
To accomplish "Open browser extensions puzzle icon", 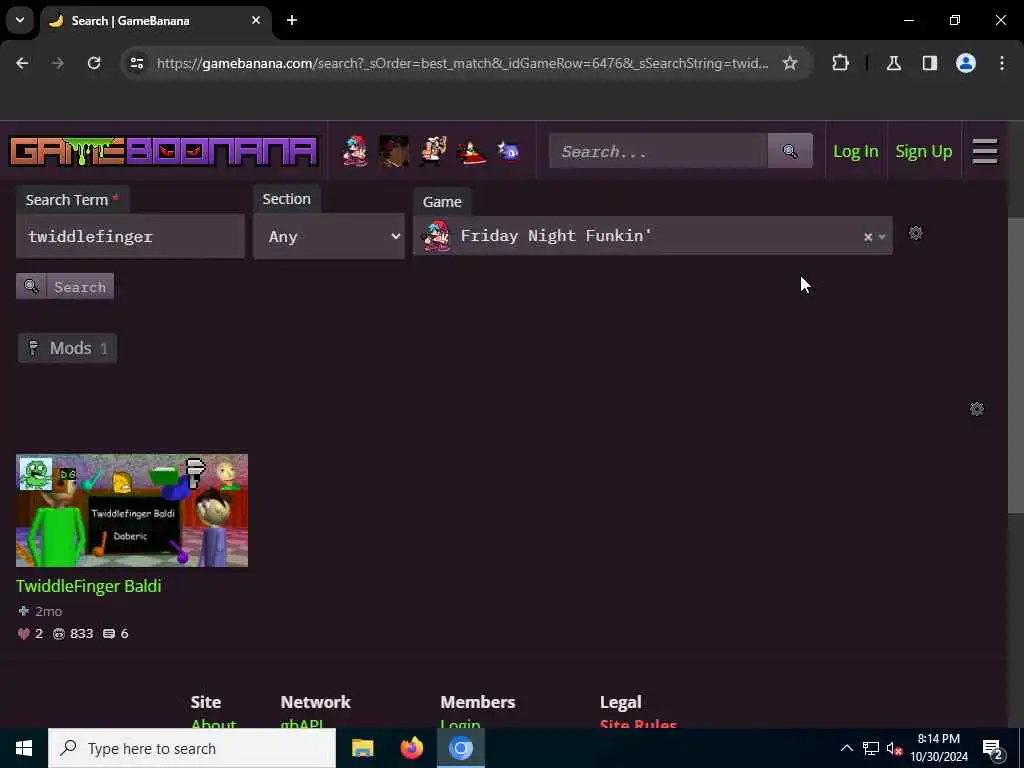I will point(840,63).
